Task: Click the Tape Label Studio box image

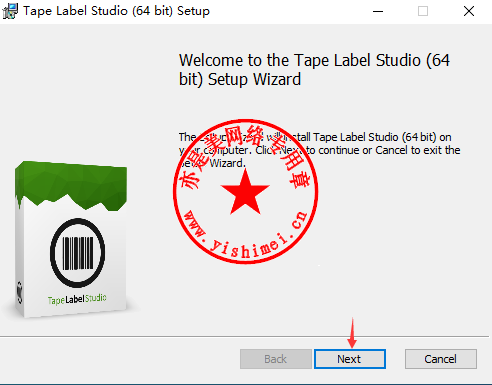Action: tap(71, 239)
